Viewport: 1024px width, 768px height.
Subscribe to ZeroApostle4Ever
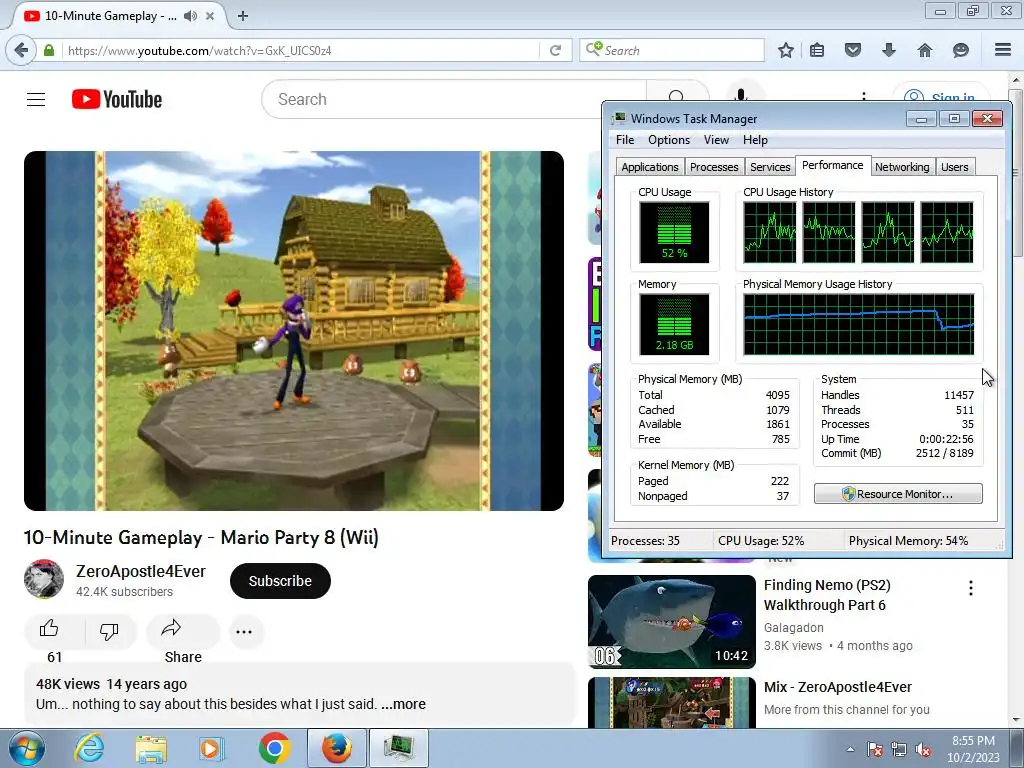pos(280,581)
